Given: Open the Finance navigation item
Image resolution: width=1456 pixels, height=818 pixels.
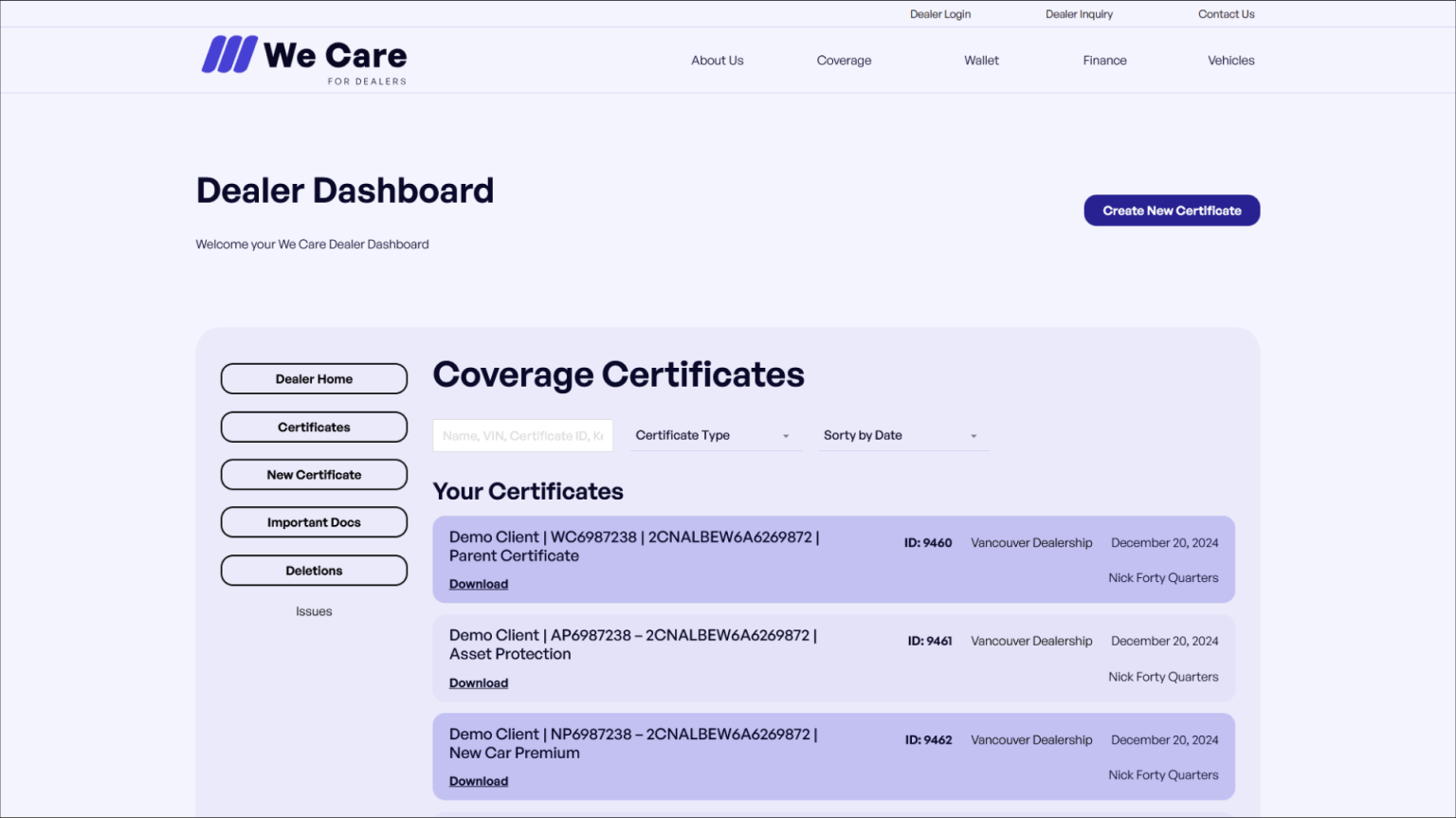Looking at the screenshot, I should pos(1104,61).
